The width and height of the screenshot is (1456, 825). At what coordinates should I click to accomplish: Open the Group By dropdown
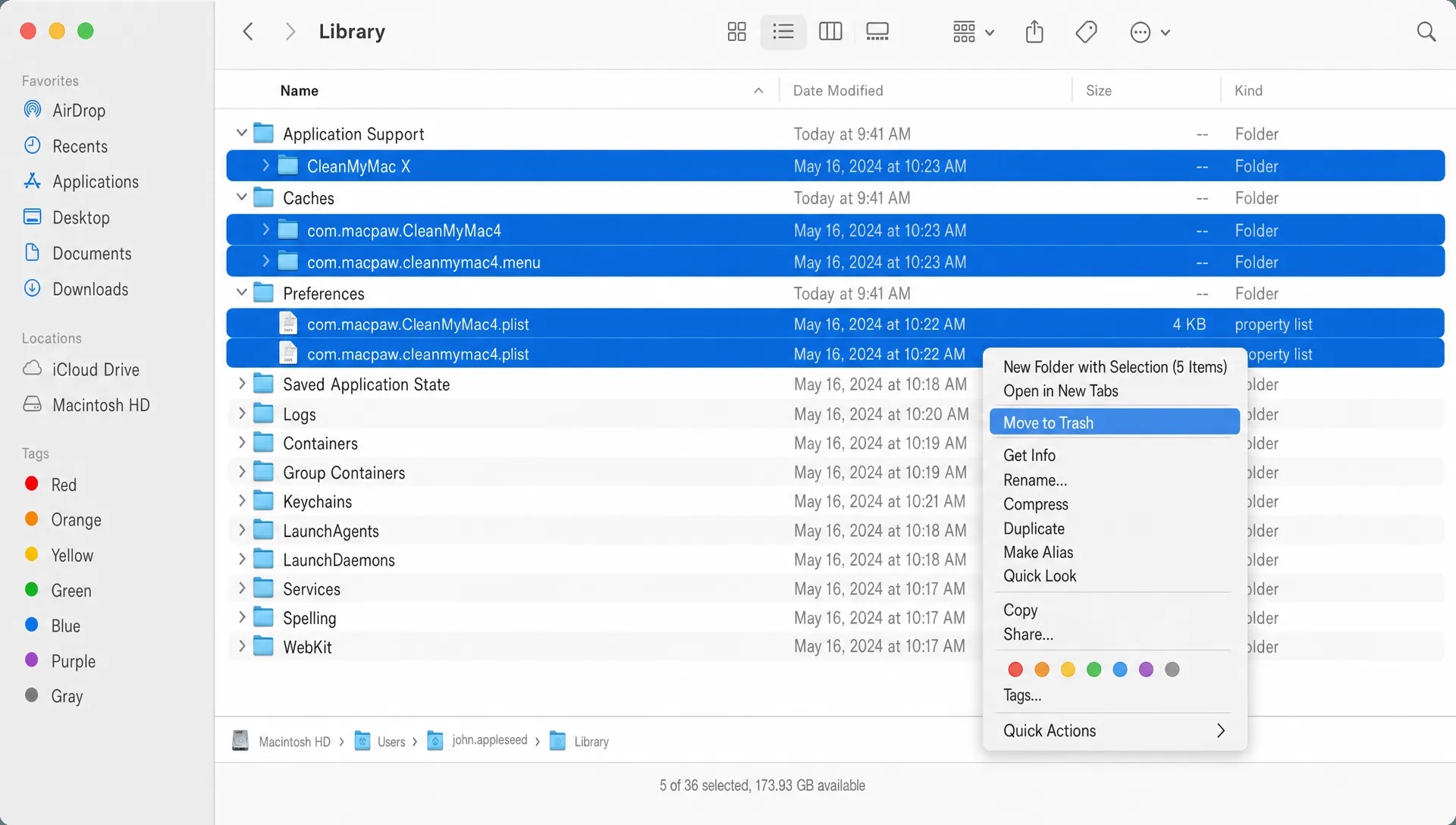pyautogui.click(x=973, y=32)
